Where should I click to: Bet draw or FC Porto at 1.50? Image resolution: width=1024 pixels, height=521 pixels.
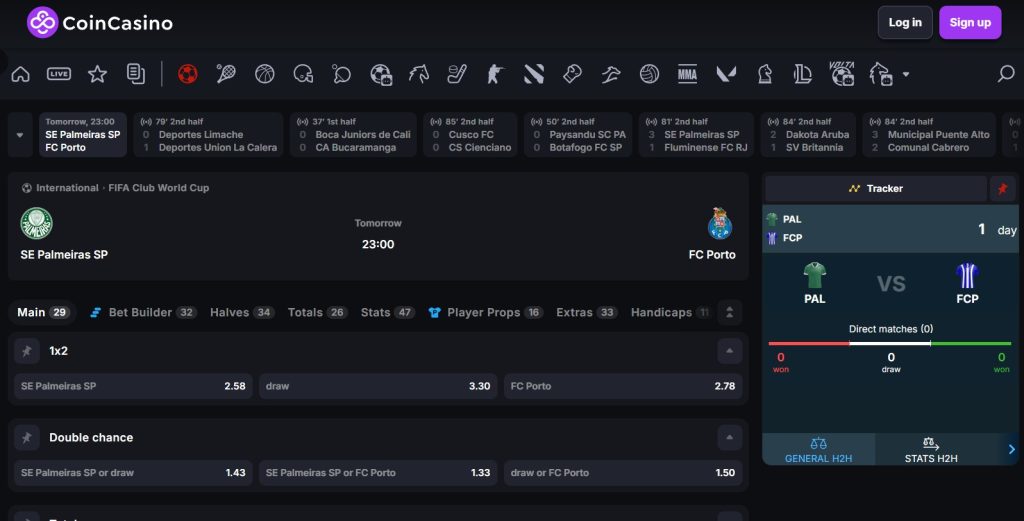(623, 473)
